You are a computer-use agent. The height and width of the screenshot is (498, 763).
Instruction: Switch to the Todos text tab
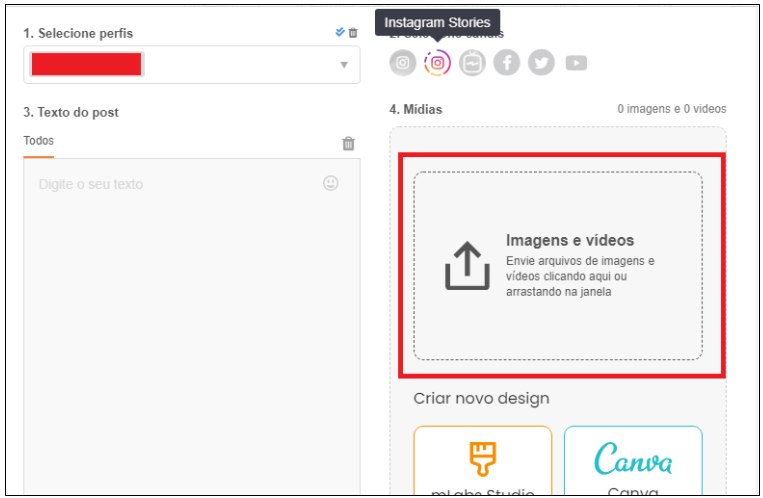38,141
